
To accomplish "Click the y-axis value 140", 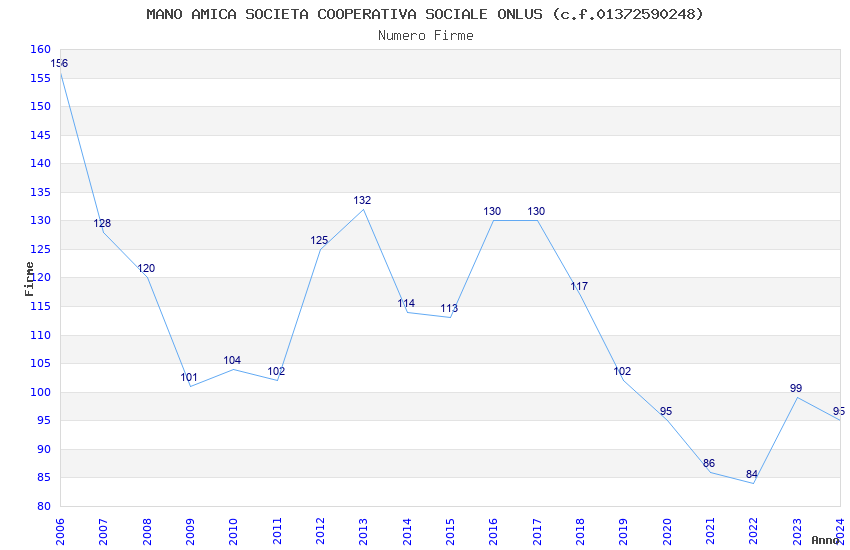I will (41, 163).
